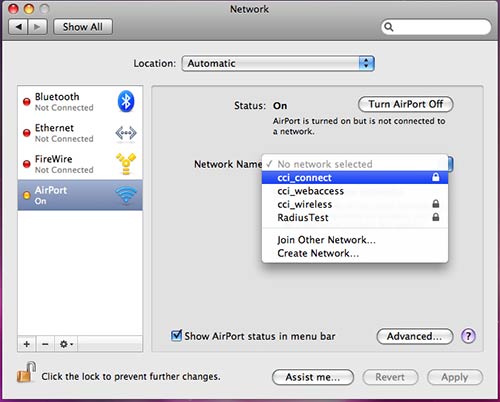Select the FireWire service row
500x402 pixels.
pyautogui.click(x=80, y=164)
